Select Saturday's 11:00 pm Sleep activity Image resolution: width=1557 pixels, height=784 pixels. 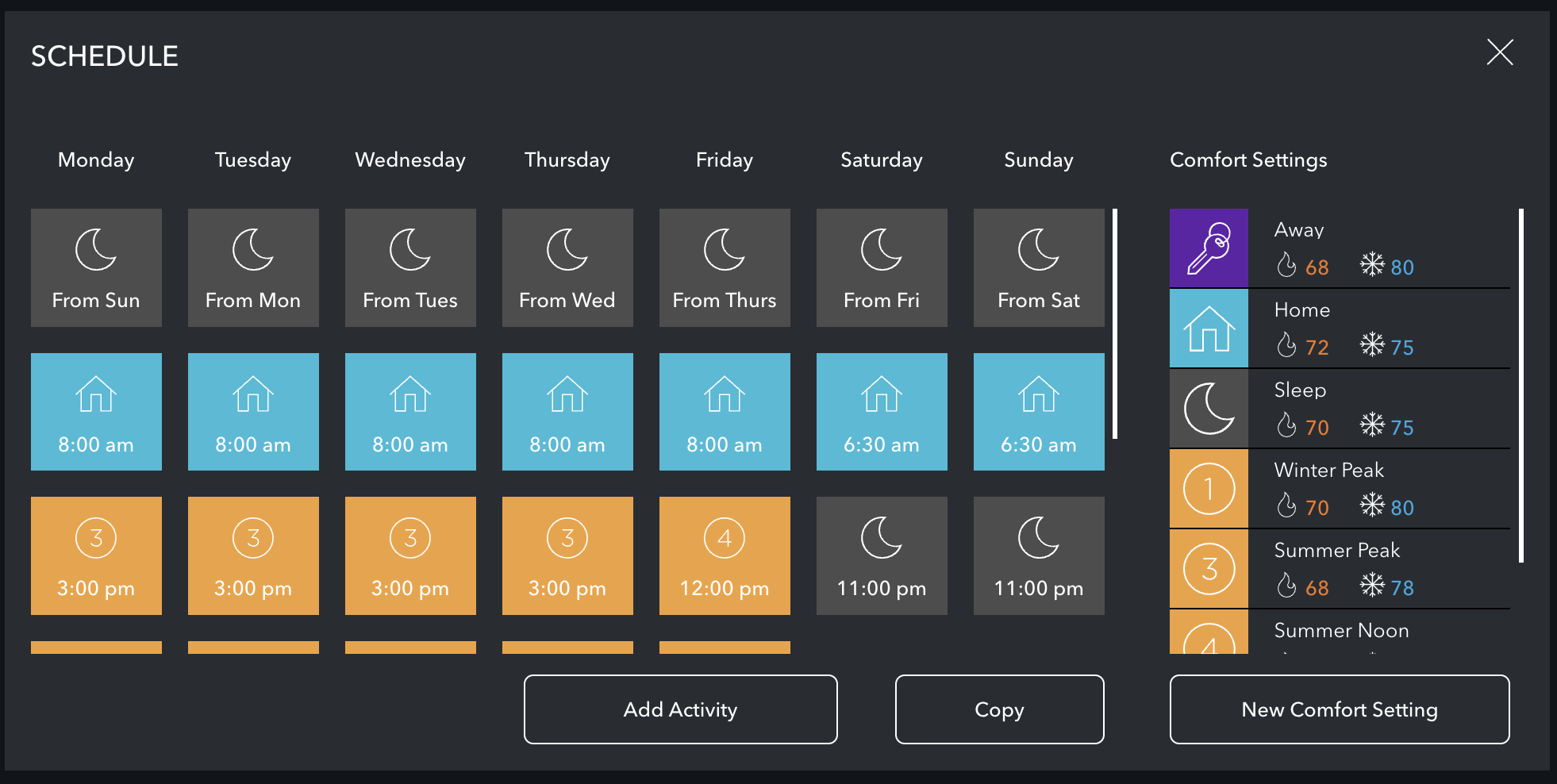click(x=882, y=555)
